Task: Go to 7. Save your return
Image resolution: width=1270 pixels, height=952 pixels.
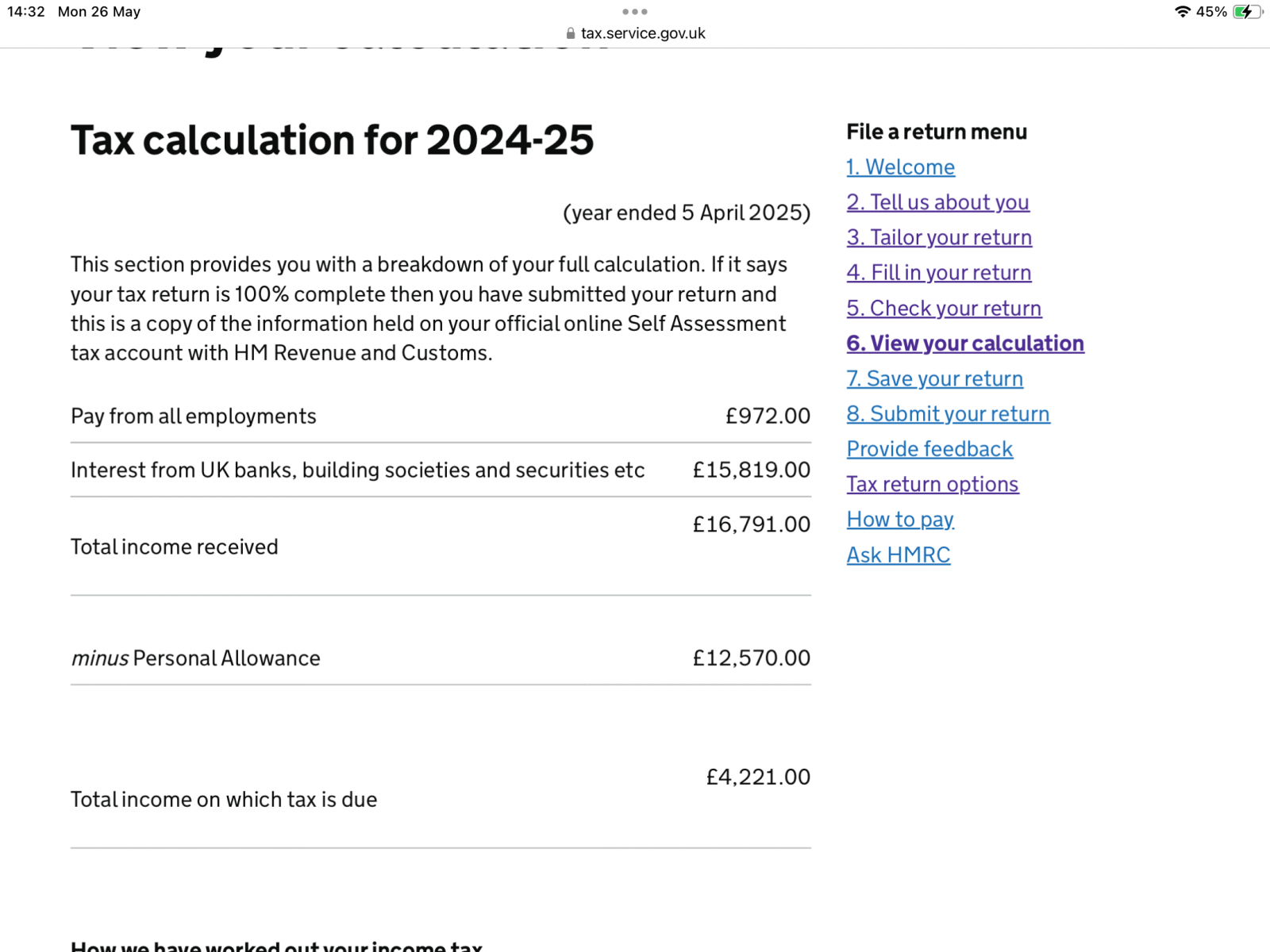Action: (934, 378)
